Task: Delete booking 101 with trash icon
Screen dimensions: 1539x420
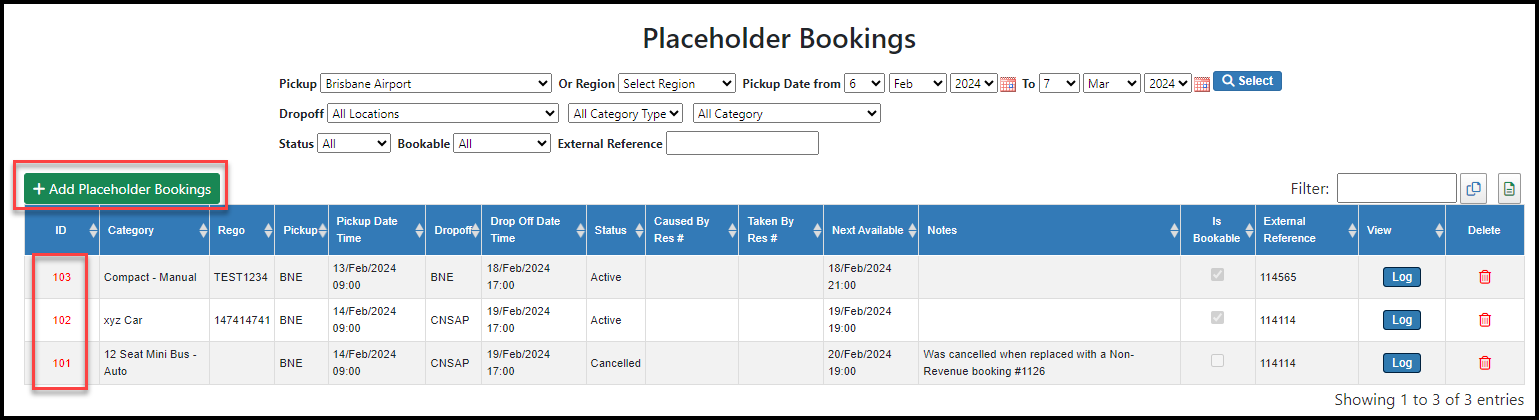Action: point(1484,363)
